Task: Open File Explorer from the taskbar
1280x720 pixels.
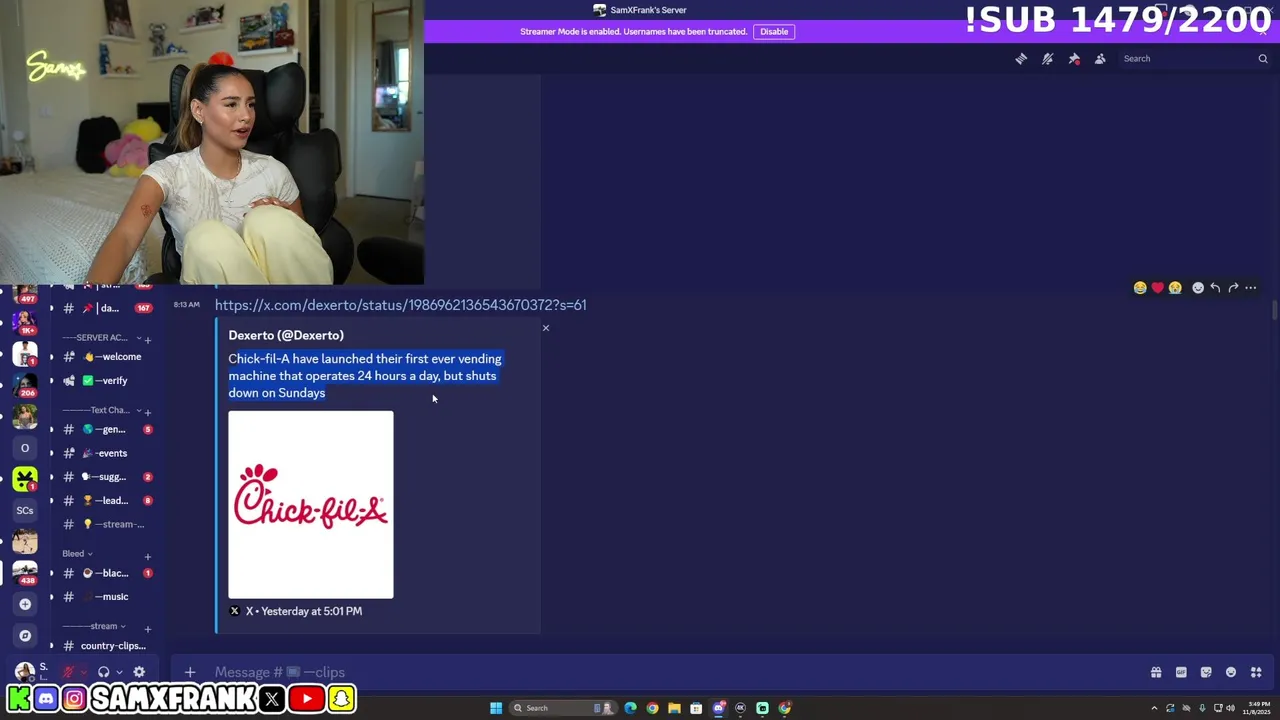Action: (674, 708)
